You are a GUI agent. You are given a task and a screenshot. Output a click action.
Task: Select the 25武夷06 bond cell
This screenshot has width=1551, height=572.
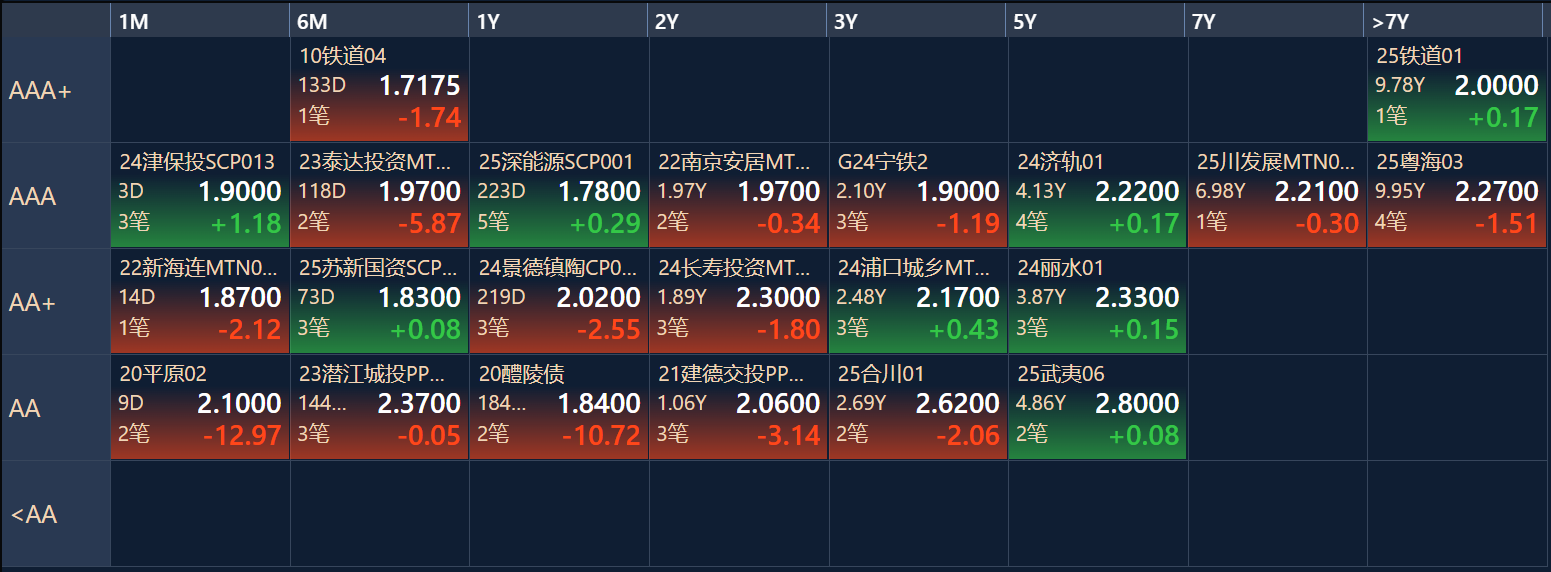click(x=1097, y=408)
